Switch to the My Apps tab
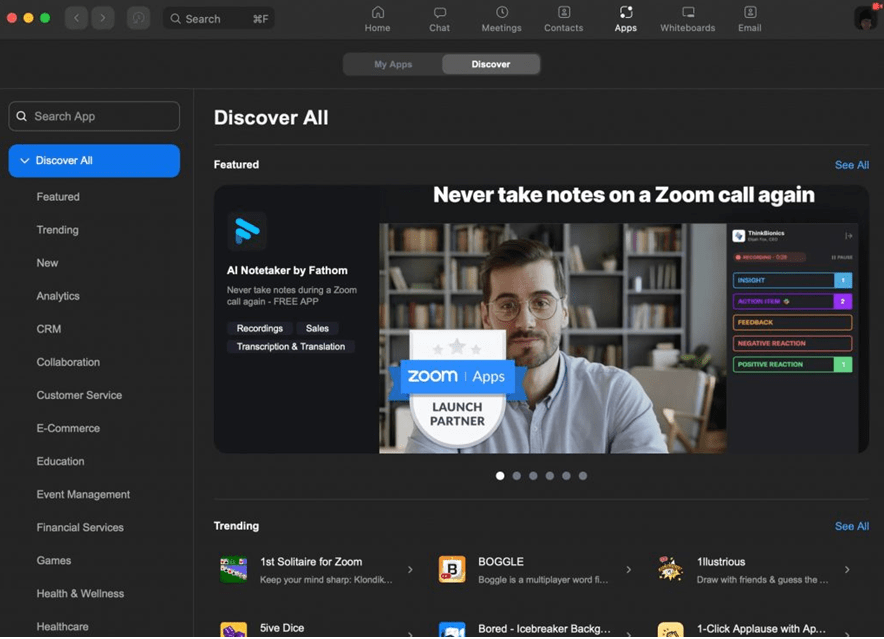884x639 pixels. [x=393, y=64]
